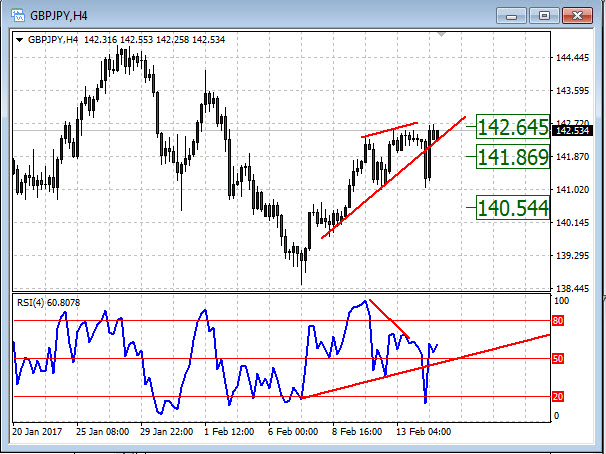This screenshot has height=454, width=606.
Task: Click the GBPJPY,H4 window title text
Action: click(59, 15)
